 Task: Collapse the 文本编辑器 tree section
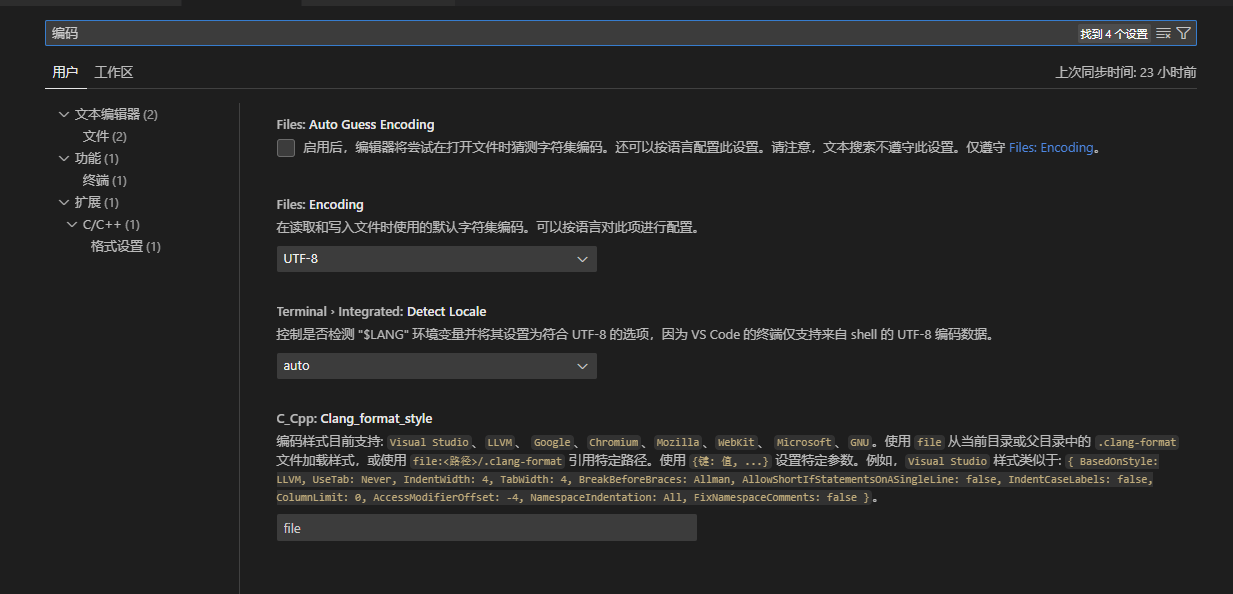point(65,114)
